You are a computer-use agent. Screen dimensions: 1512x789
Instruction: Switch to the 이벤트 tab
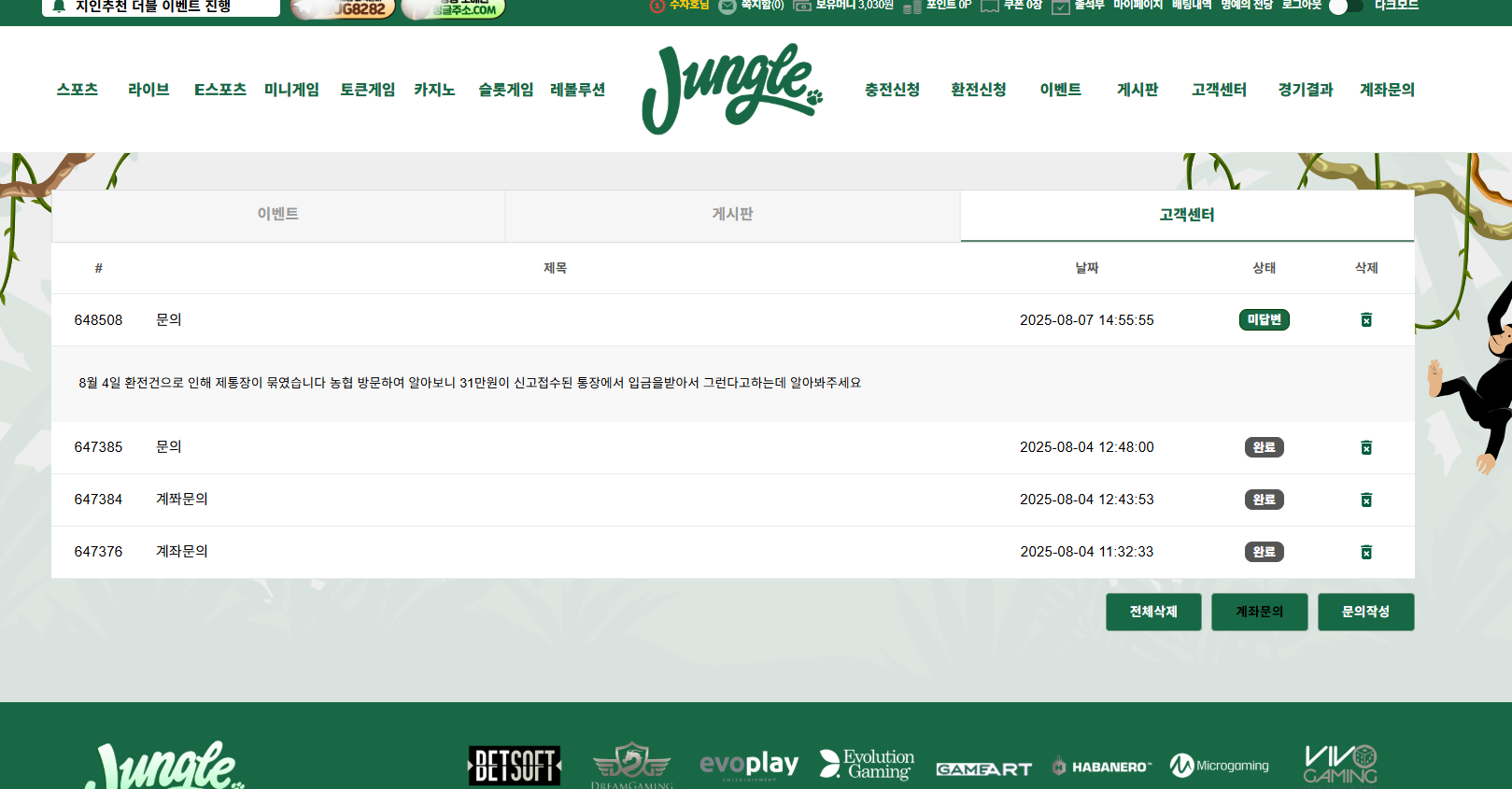[278, 215]
